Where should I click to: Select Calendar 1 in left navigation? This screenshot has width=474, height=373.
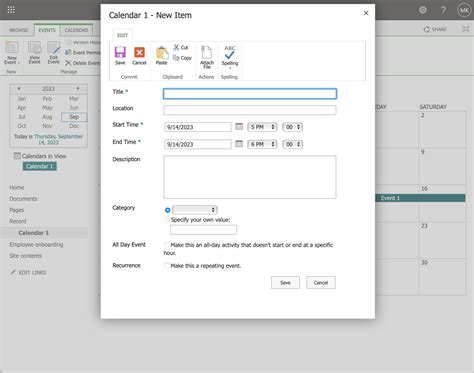pos(34,233)
